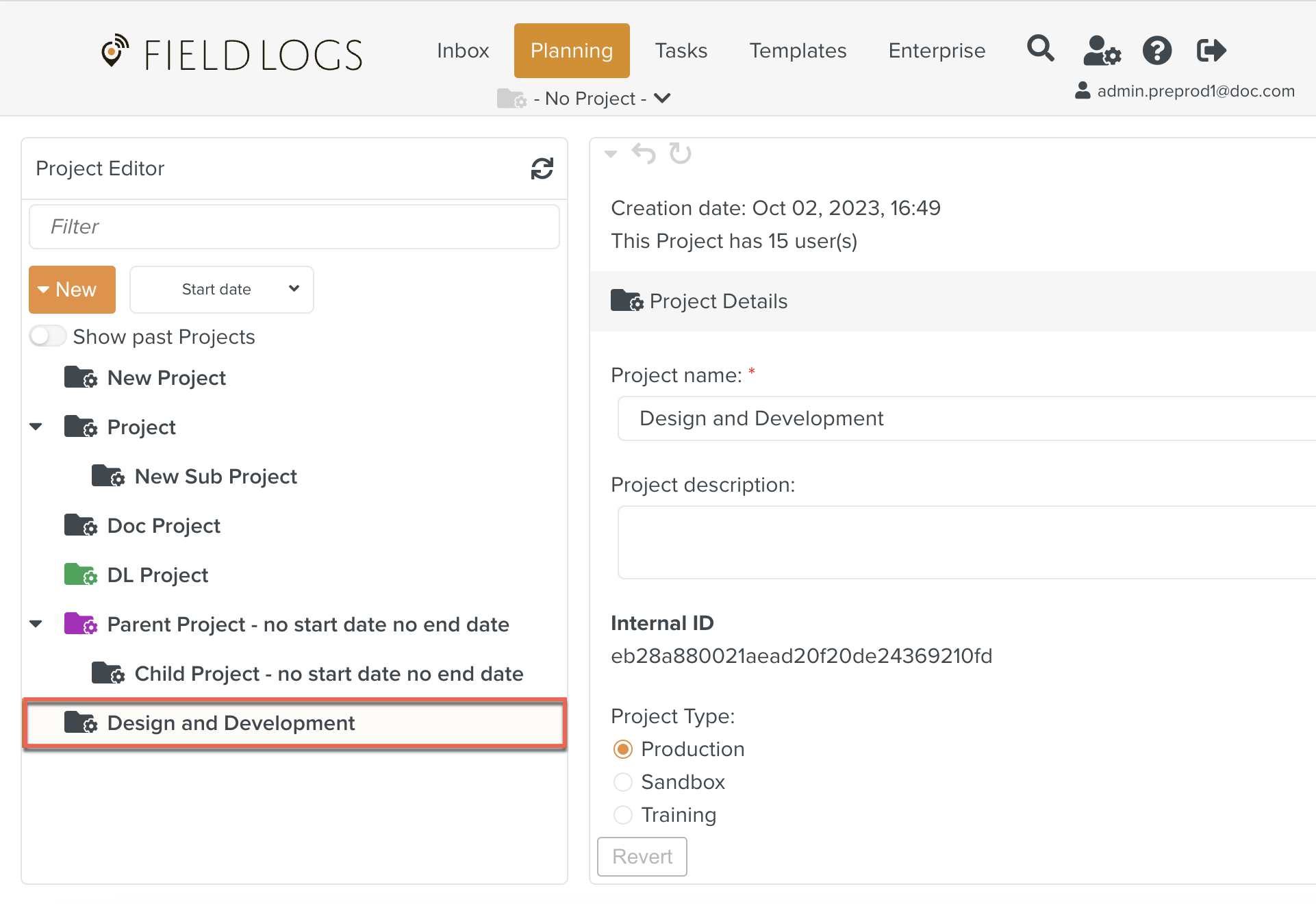The width and height of the screenshot is (1316, 904).
Task: Open the Inbox tab
Action: click(x=463, y=51)
